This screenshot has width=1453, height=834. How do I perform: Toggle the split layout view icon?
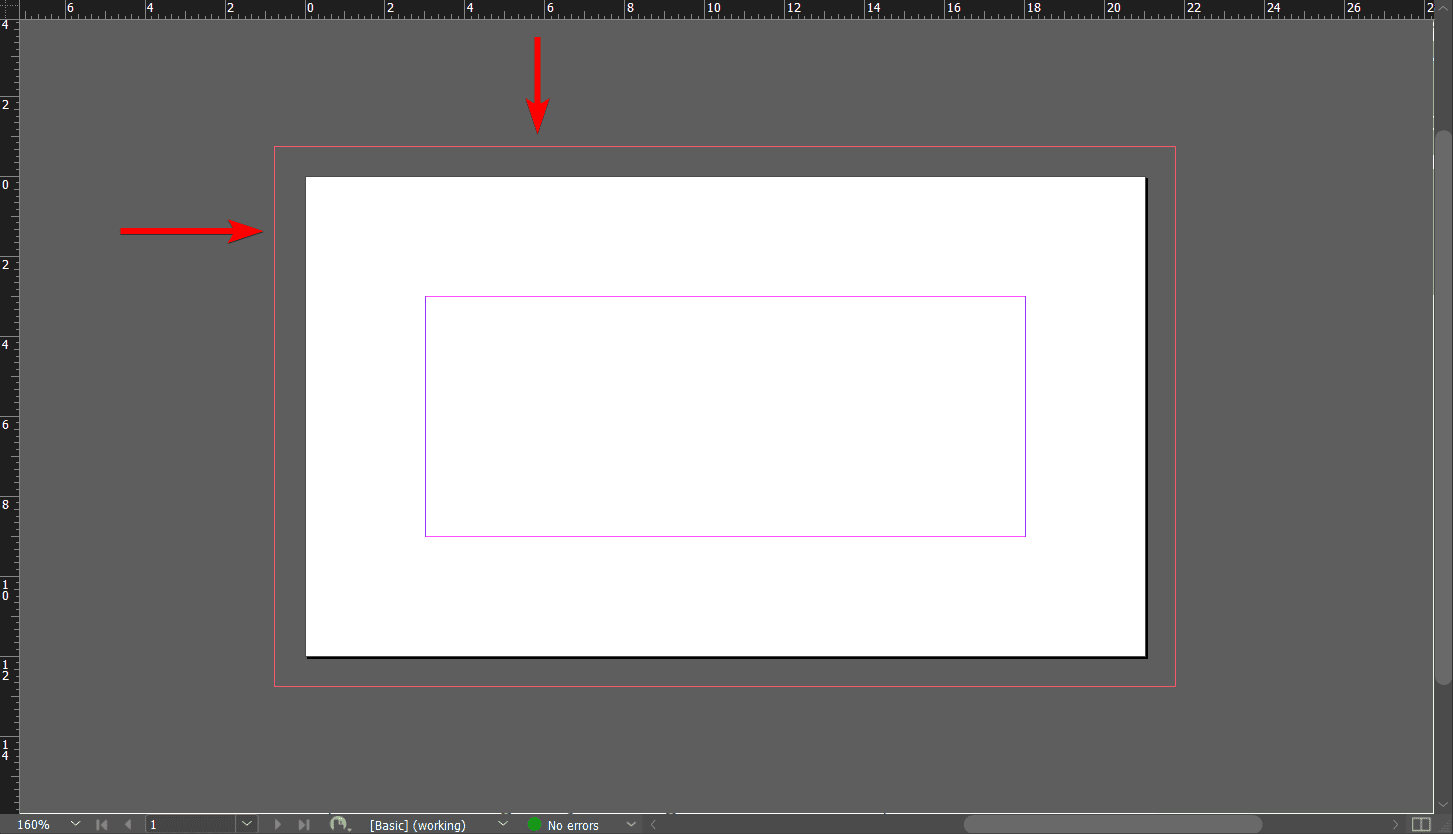[x=1421, y=825]
